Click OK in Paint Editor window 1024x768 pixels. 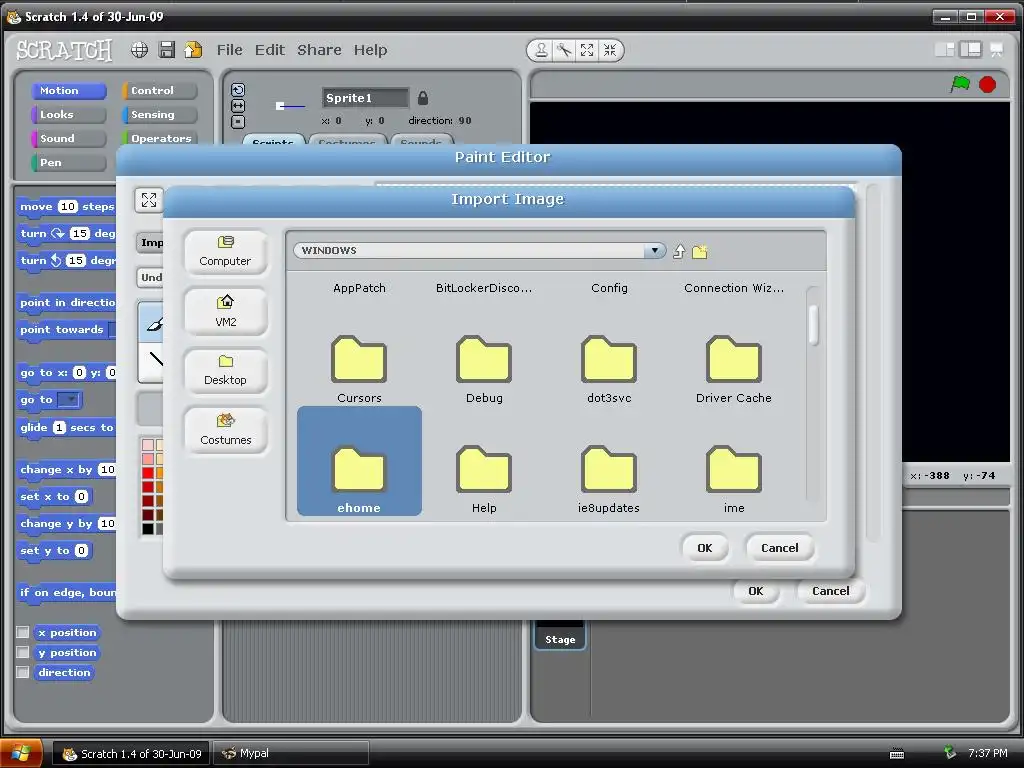coord(756,591)
